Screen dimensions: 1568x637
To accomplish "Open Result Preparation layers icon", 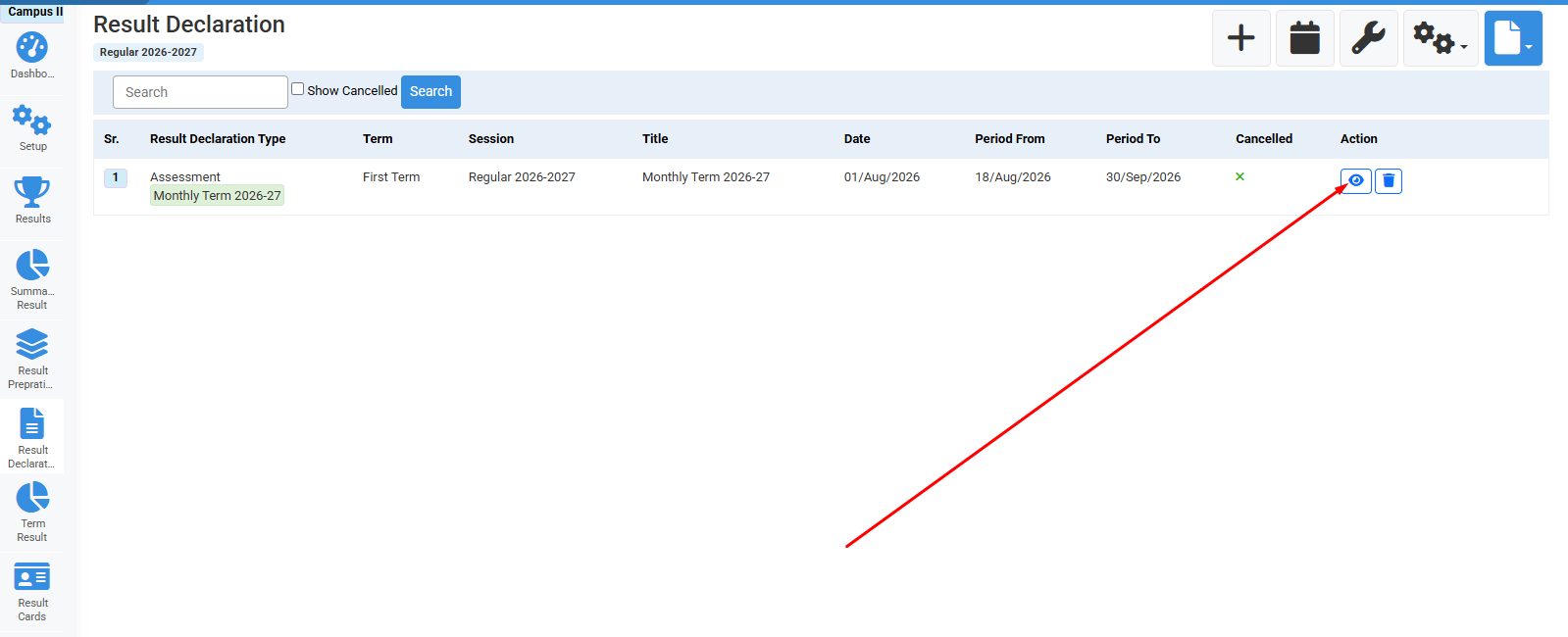I will pos(32,344).
